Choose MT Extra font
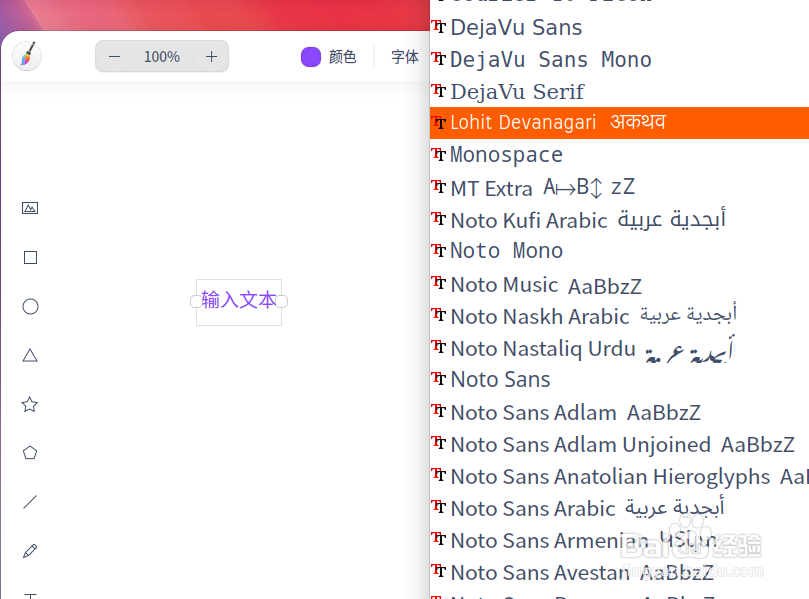The width and height of the screenshot is (809, 599). point(619,188)
